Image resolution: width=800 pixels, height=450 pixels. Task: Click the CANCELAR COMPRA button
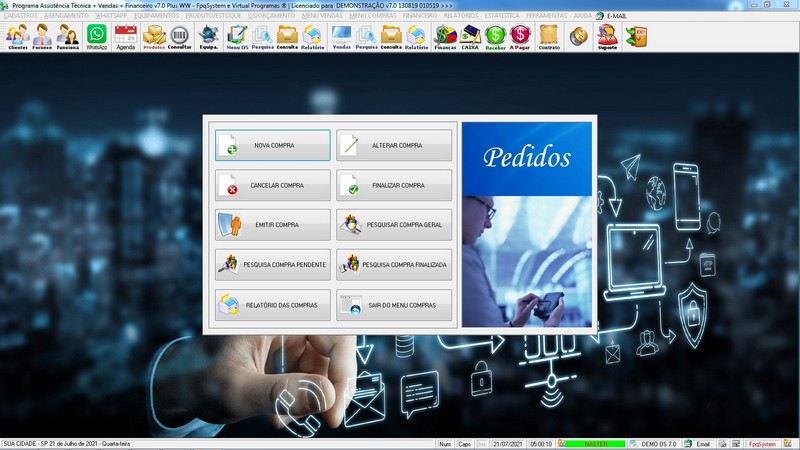(273, 185)
